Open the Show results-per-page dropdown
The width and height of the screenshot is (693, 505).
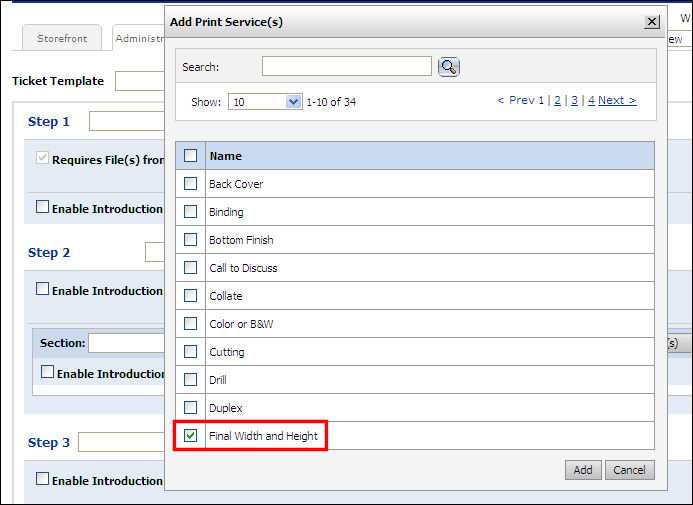tap(265, 101)
